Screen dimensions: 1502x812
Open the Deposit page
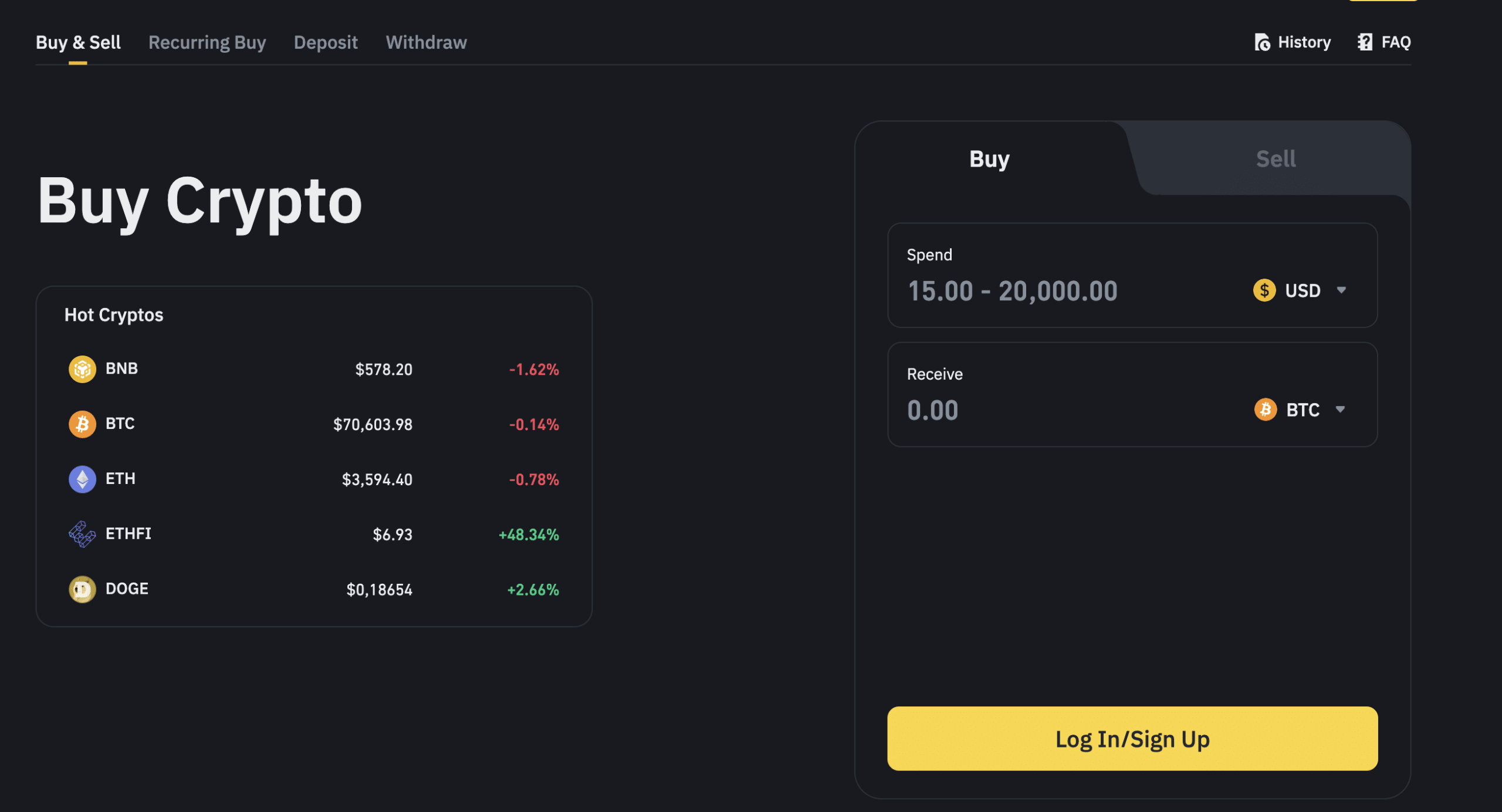click(x=326, y=42)
